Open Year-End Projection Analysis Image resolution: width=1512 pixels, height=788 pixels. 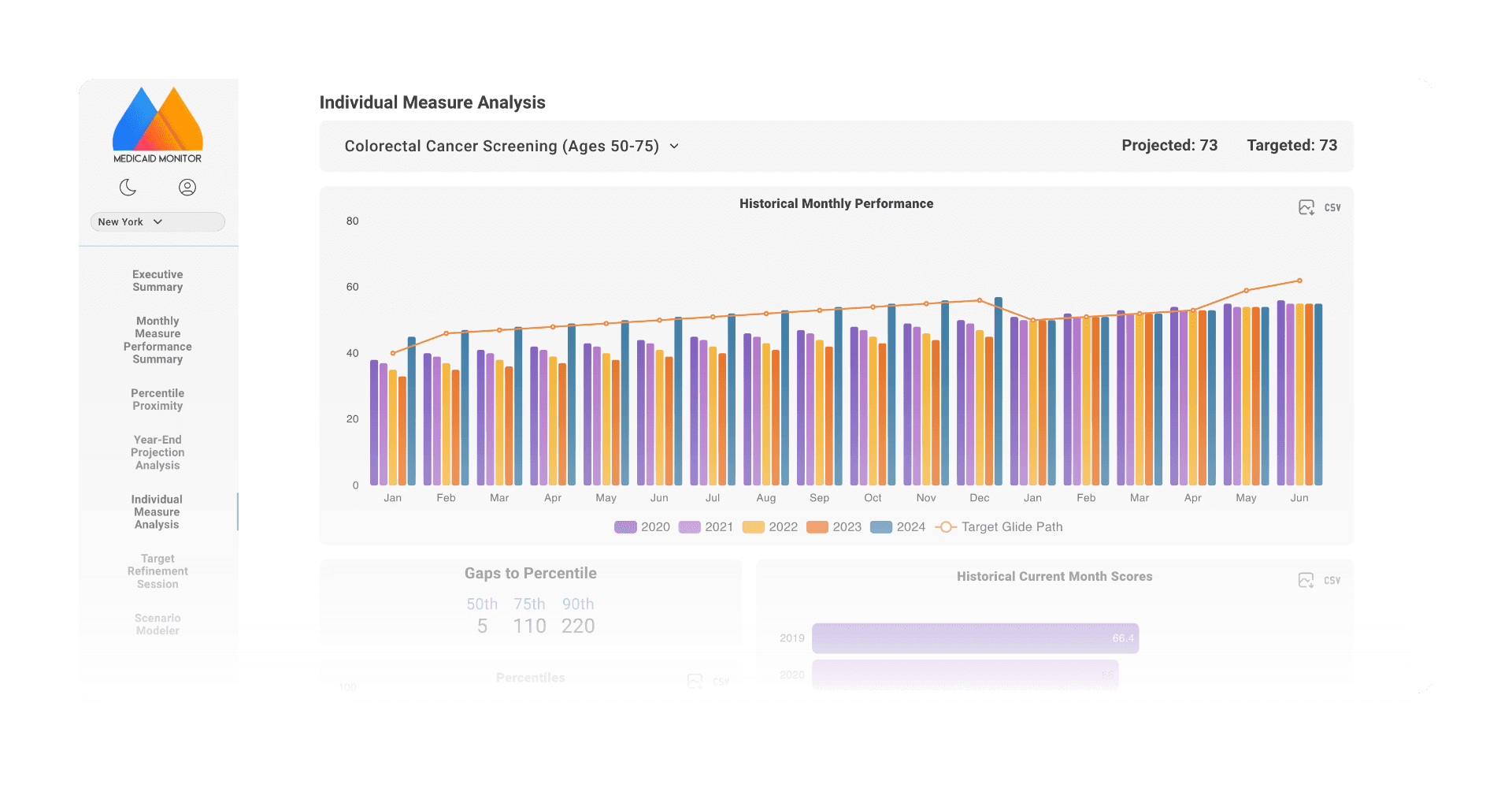tap(157, 452)
